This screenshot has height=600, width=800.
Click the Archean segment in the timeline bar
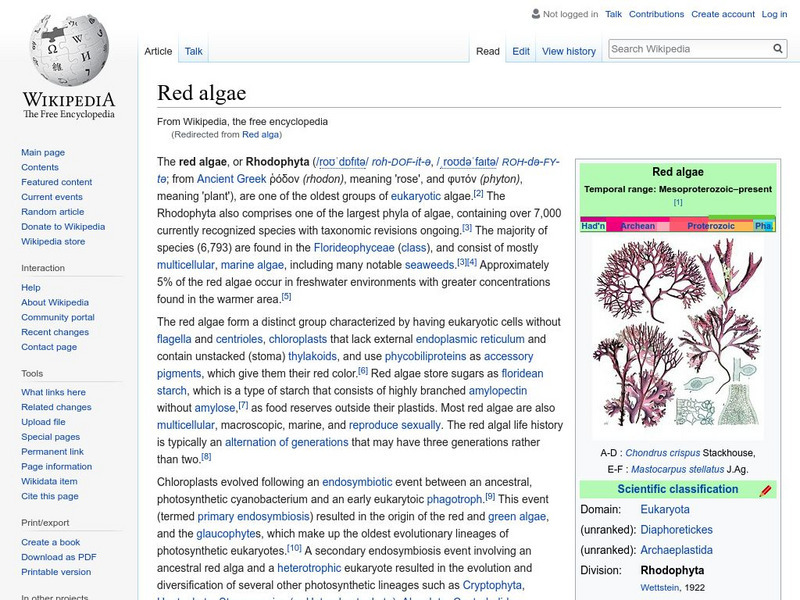click(638, 226)
